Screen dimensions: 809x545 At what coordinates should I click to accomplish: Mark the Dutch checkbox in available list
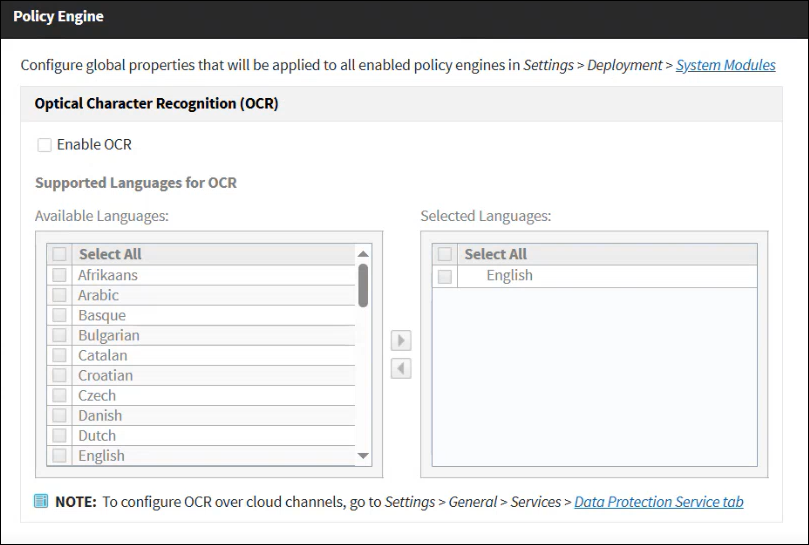tap(60, 435)
